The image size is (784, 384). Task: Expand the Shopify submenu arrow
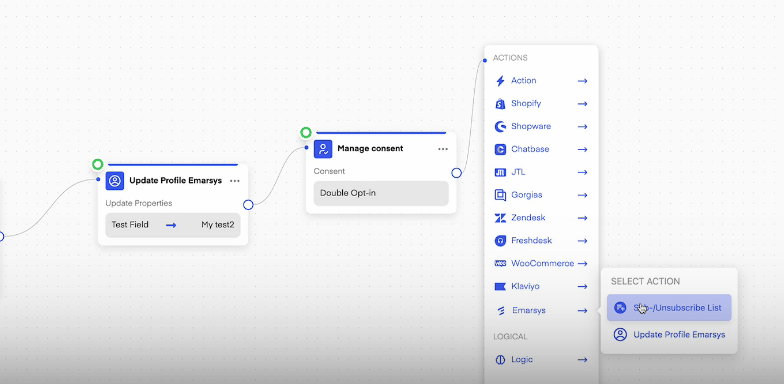tap(582, 104)
